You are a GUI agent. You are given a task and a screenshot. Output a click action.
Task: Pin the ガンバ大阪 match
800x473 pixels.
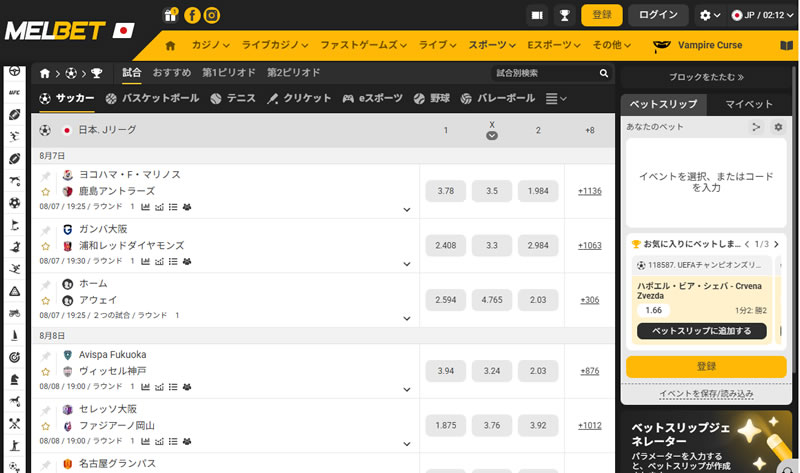45,231
